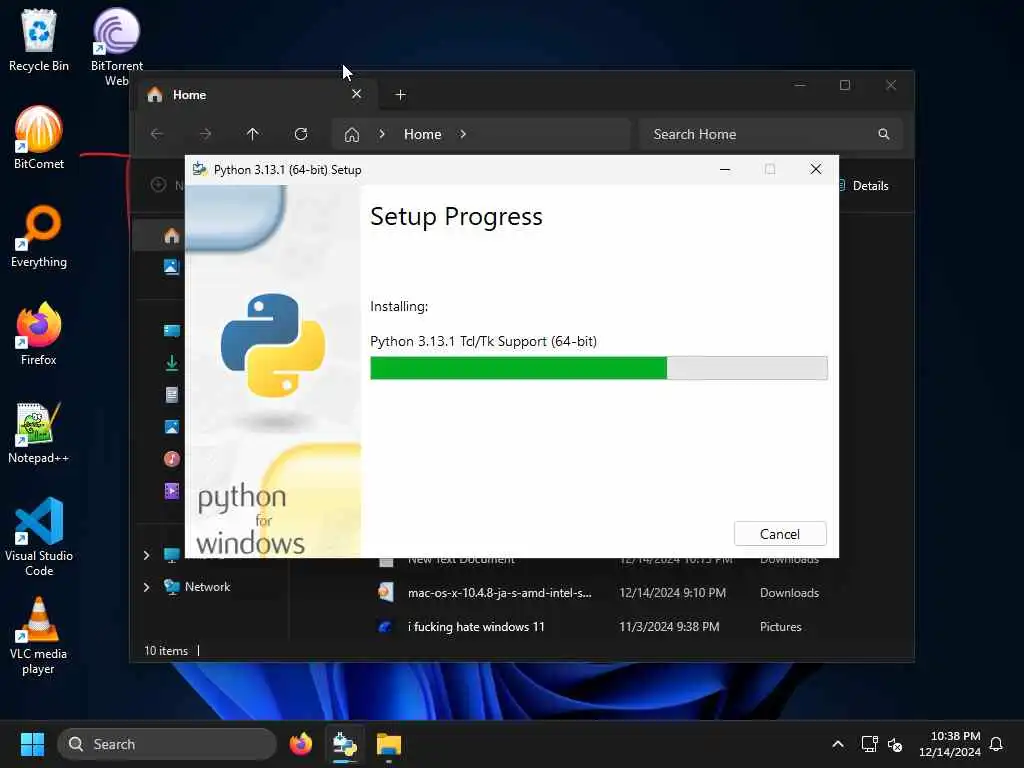Open VLC media player desktop shortcut
Viewport: 1024px width, 768px height.
[x=39, y=635]
